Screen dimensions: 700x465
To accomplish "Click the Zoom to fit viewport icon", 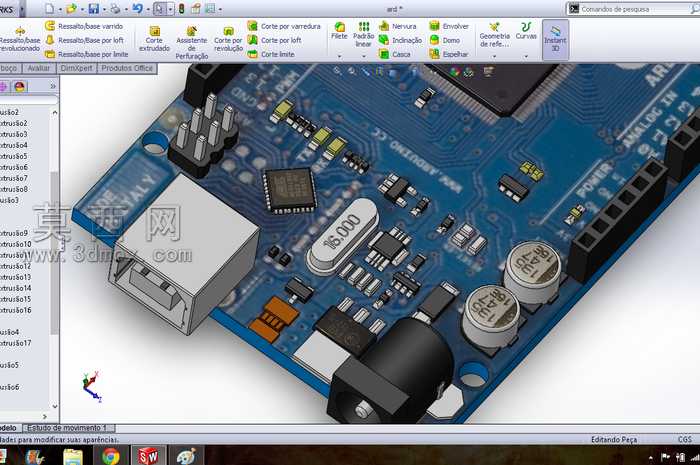I will (338, 71).
